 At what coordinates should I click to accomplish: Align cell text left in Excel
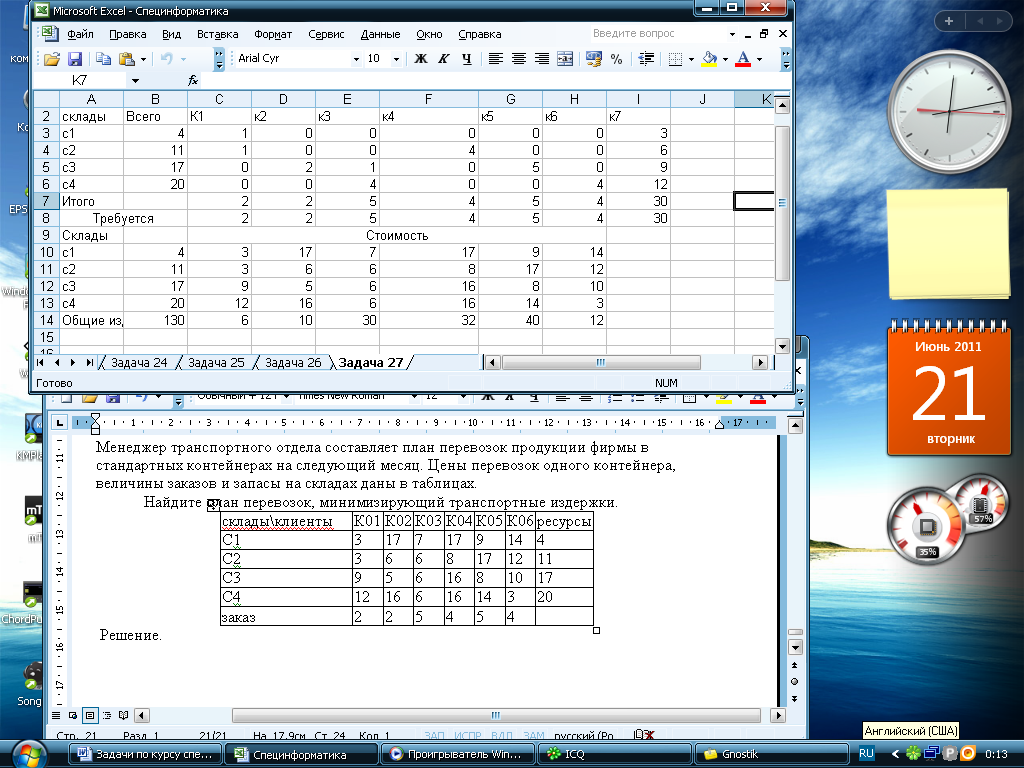(x=496, y=59)
